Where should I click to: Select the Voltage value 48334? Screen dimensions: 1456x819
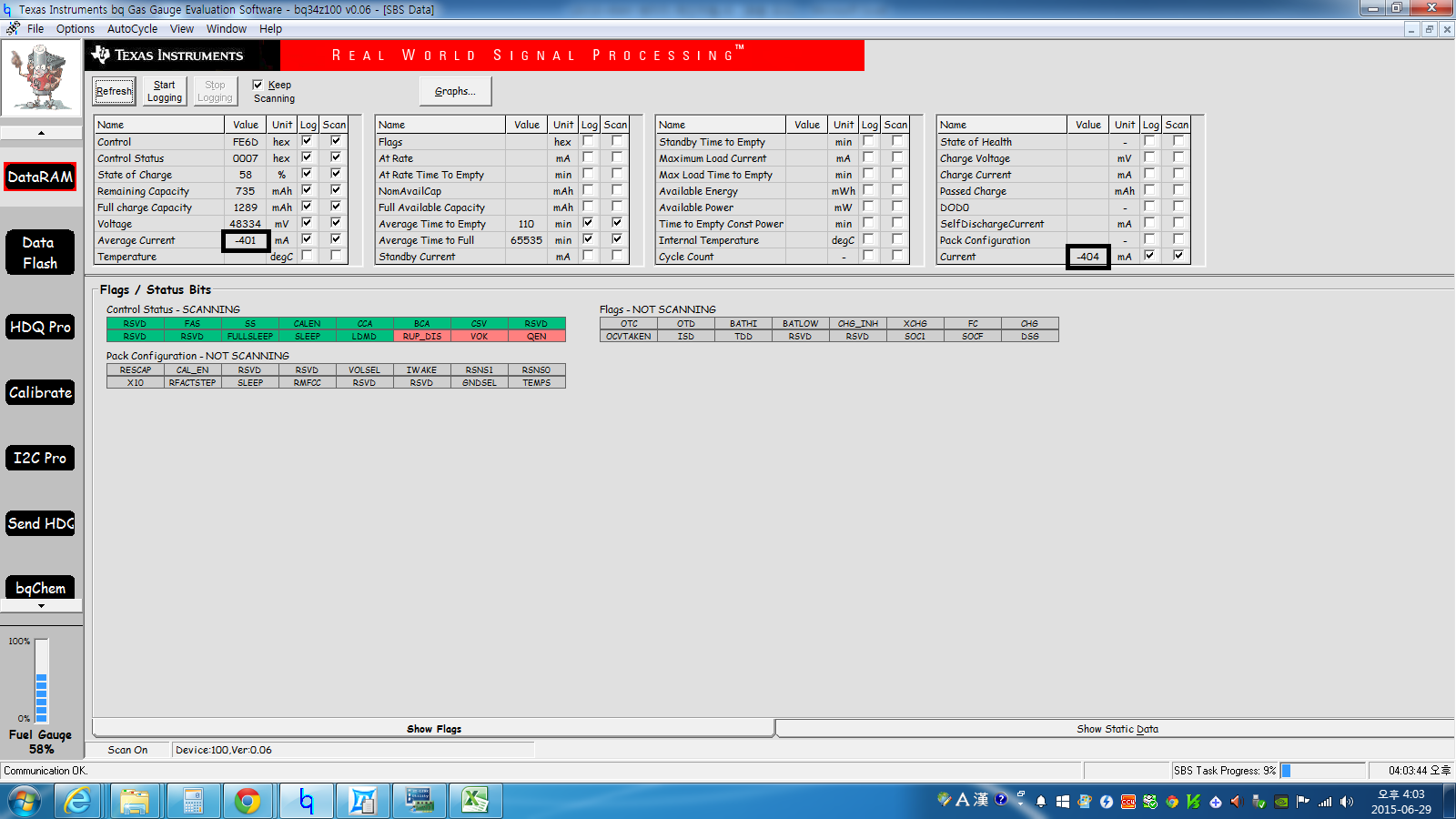[246, 224]
